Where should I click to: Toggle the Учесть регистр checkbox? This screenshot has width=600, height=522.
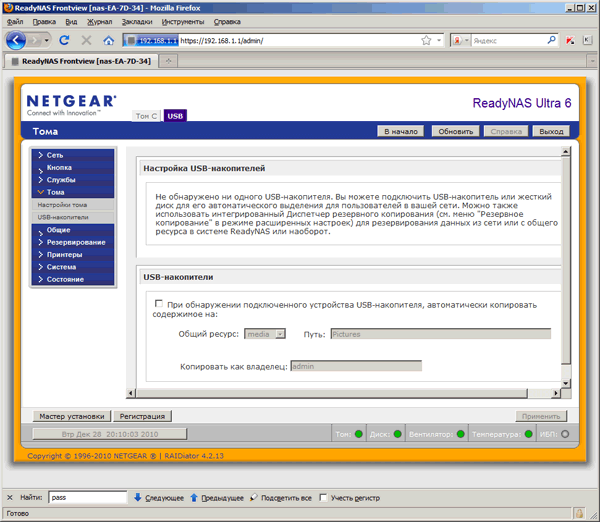coord(323,498)
